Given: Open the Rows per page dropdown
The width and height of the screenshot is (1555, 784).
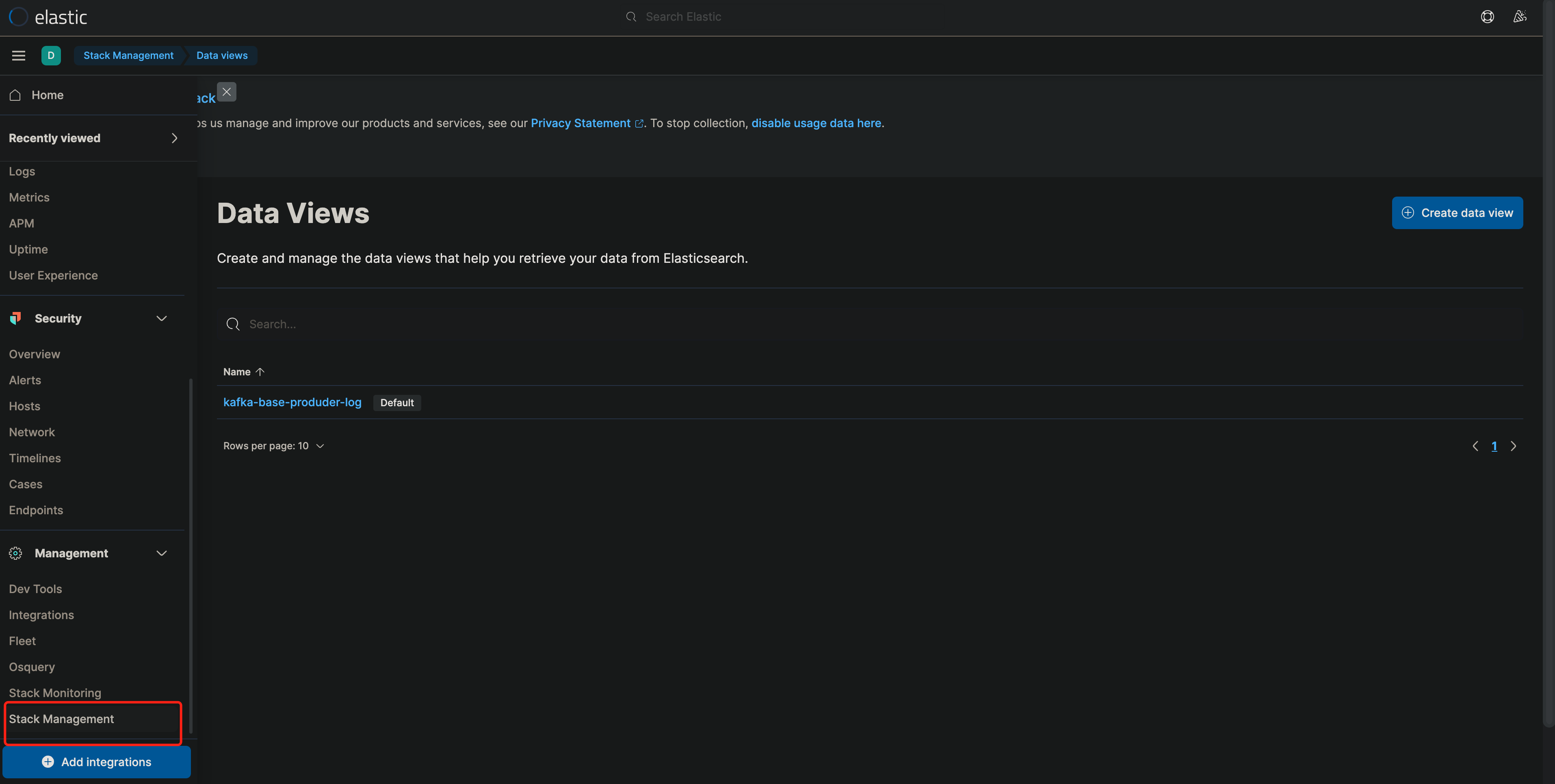Looking at the screenshot, I should click(x=273, y=446).
